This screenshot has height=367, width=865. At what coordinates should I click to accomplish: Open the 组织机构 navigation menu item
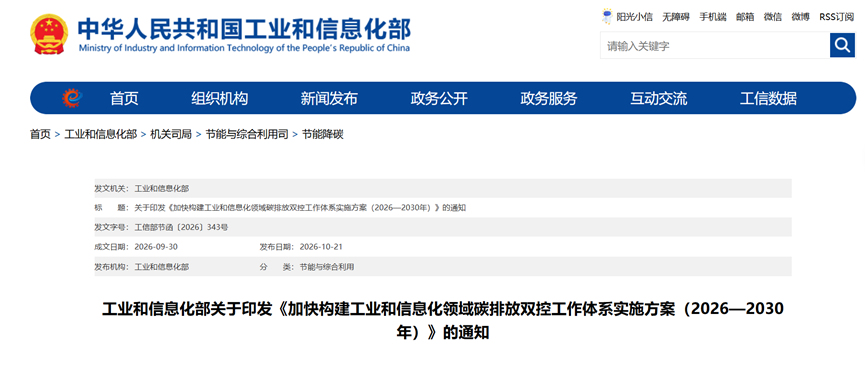(x=220, y=99)
